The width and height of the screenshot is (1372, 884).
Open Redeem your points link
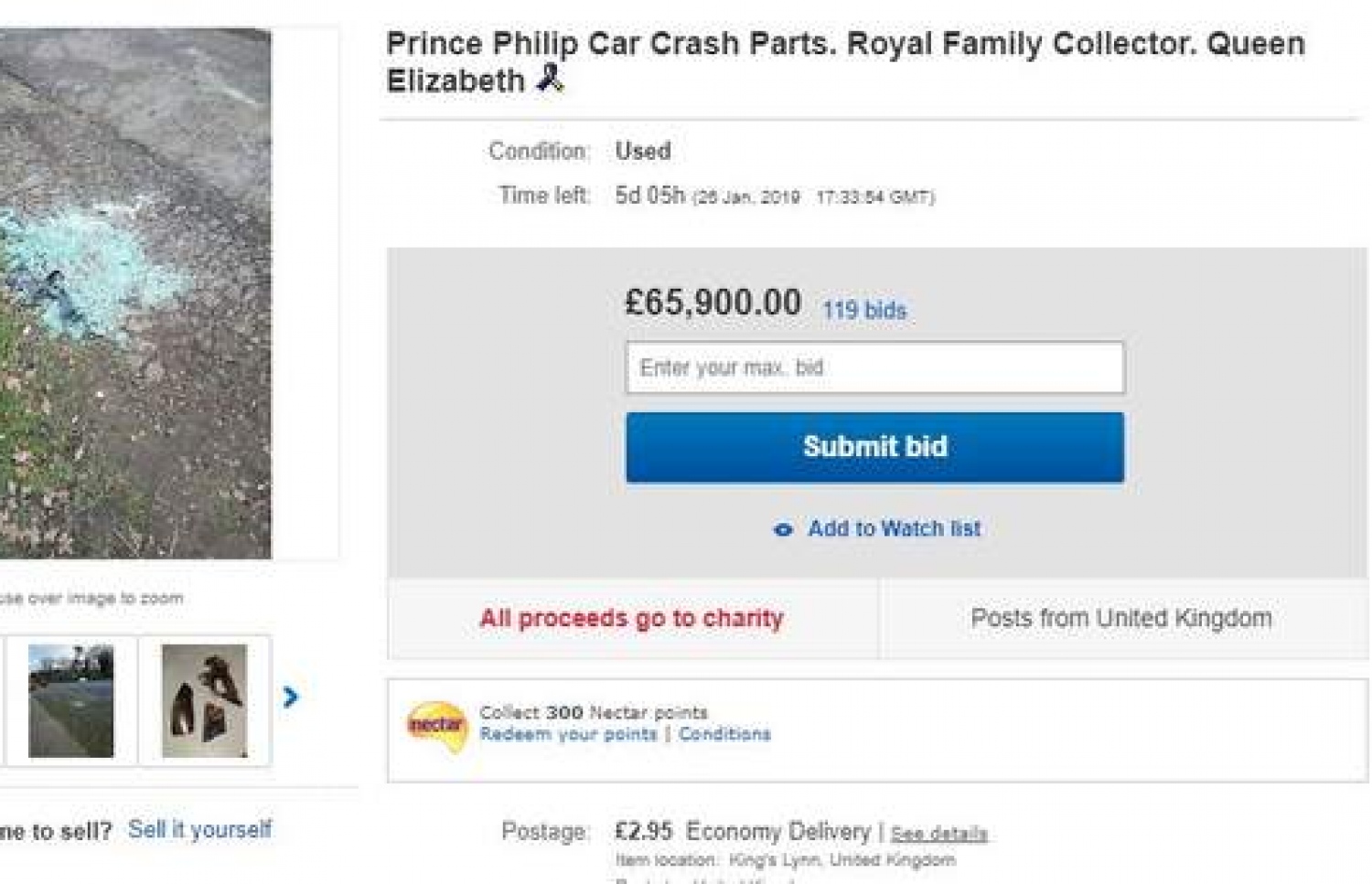tap(568, 734)
